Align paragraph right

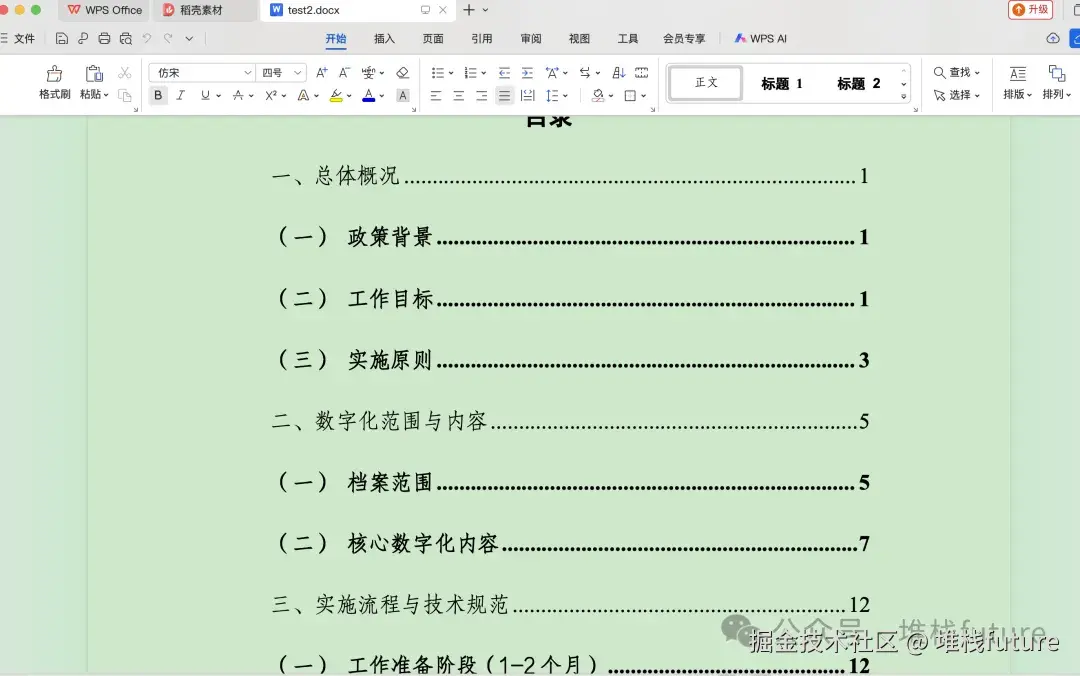click(481, 96)
